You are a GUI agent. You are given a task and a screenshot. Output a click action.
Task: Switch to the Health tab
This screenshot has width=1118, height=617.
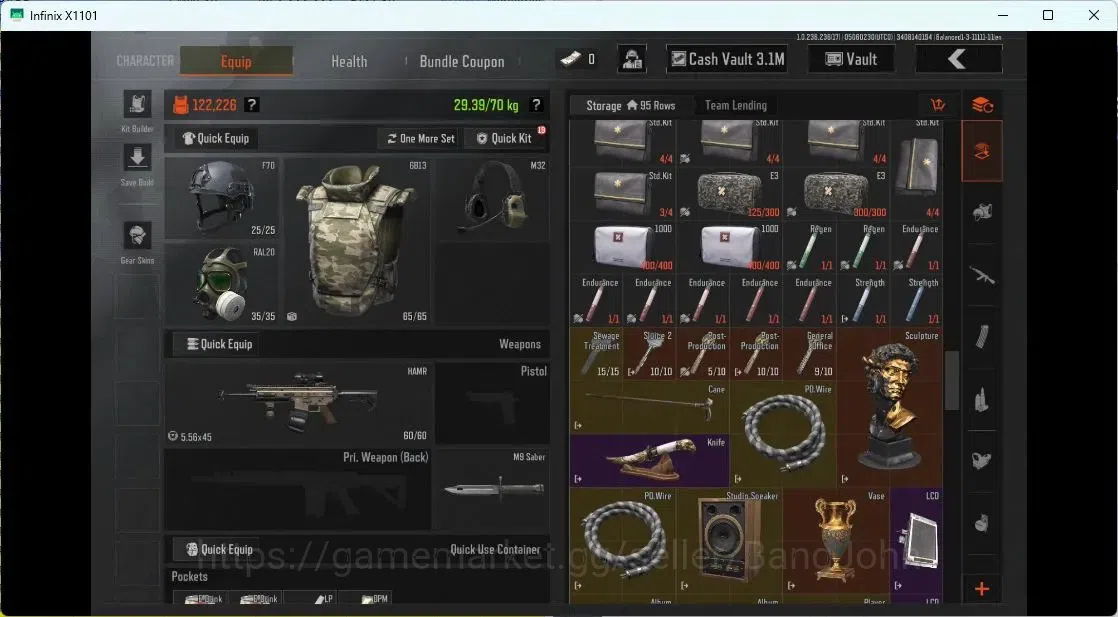coord(349,61)
